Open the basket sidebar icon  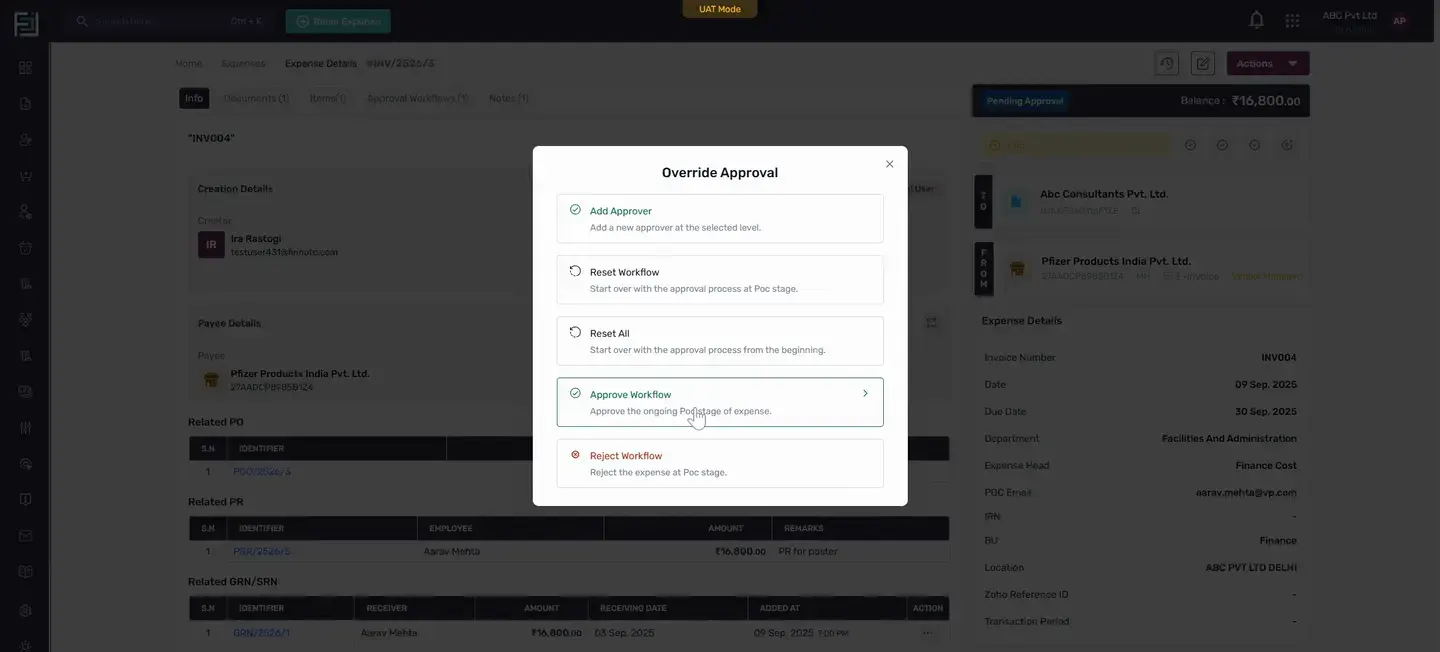click(x=25, y=247)
